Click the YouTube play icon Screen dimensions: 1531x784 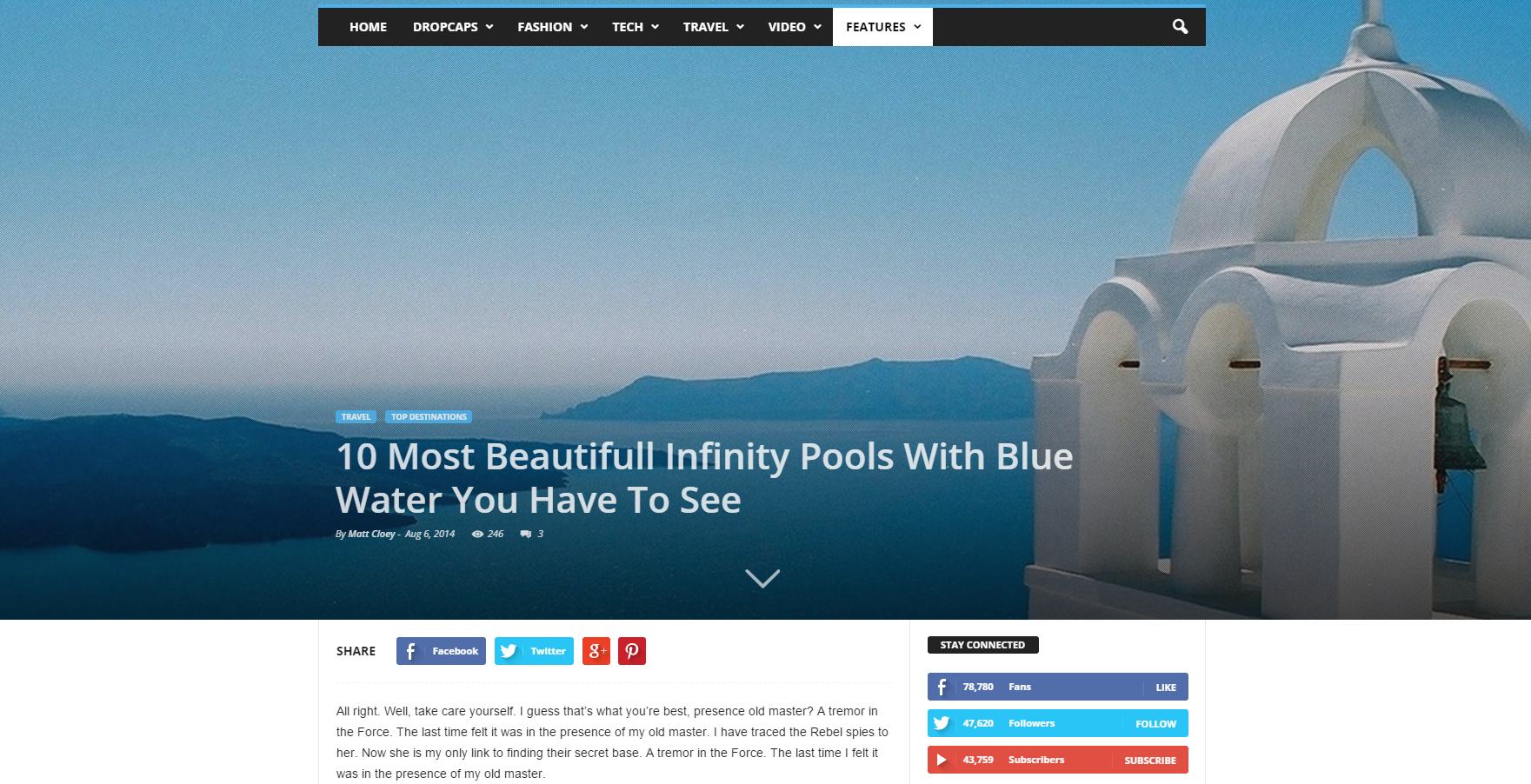click(x=941, y=760)
